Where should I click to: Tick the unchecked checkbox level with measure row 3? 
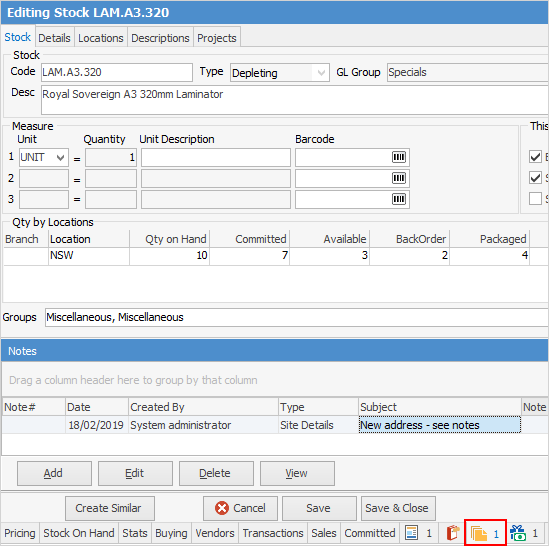click(535, 199)
